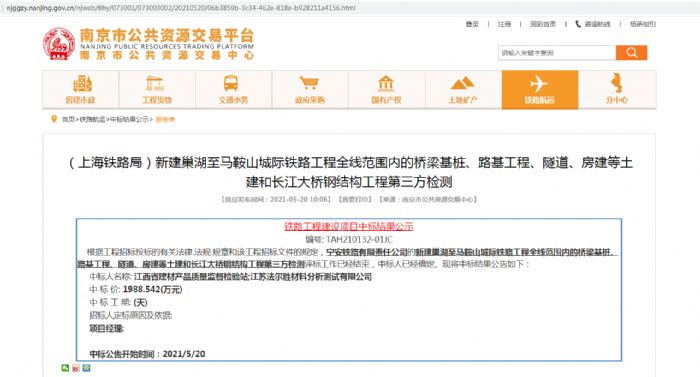Click the orange location pin breadcrumb icon
The image size is (700, 377).
(54, 119)
